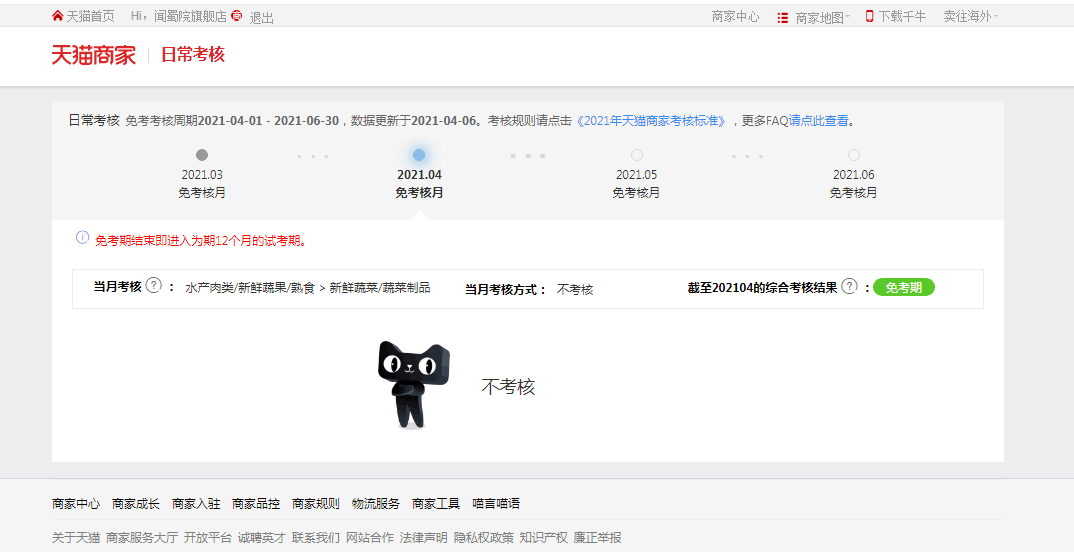The image size is (1074, 552).
Task: Open 《2021年天猫商家考核标准》 link
Action: coord(651,121)
